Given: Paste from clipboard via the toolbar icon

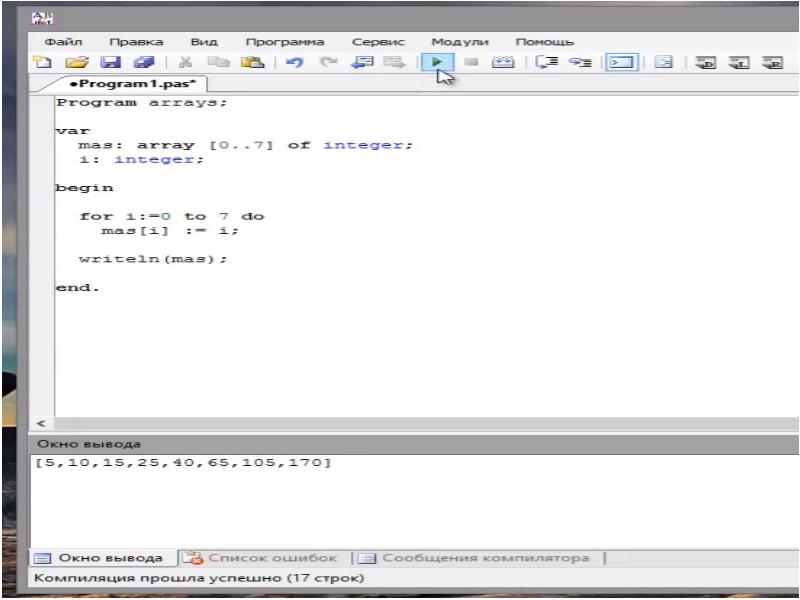Looking at the screenshot, I should point(253,62).
